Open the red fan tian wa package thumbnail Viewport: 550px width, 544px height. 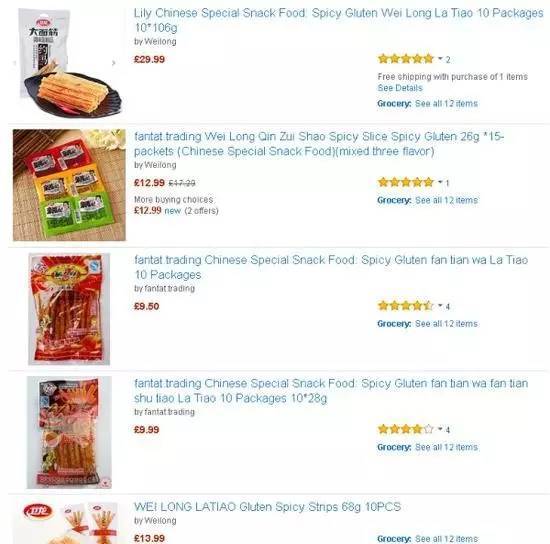(x=69, y=309)
